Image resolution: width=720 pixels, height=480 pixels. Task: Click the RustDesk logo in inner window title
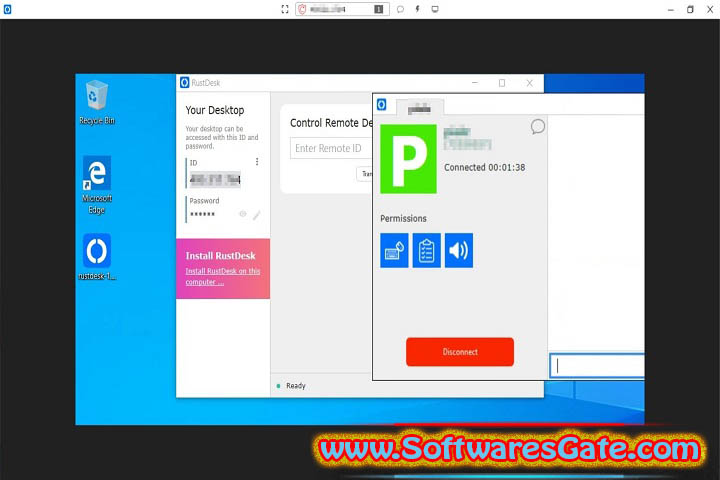[185, 83]
